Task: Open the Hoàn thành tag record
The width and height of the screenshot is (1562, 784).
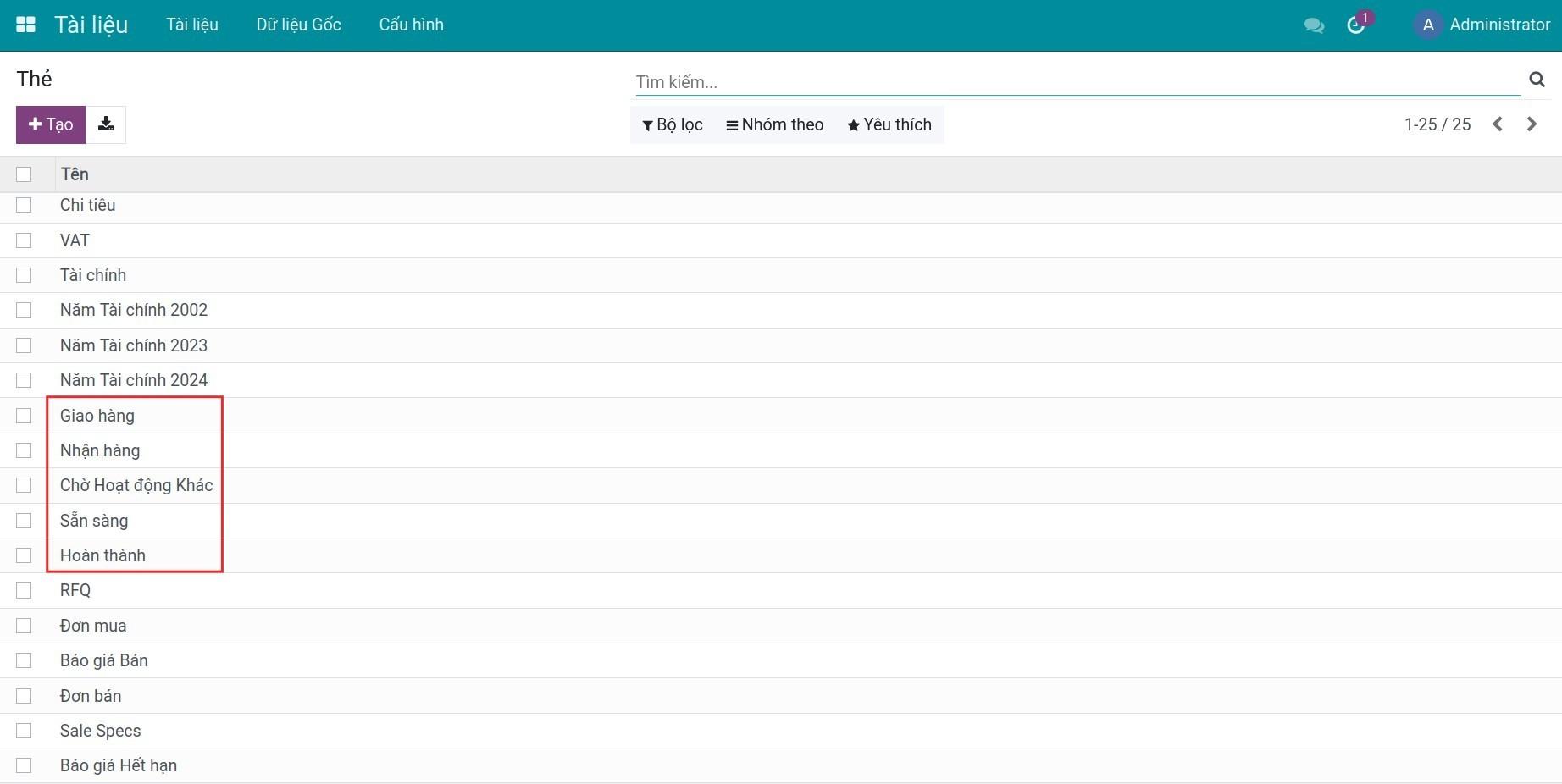Action: click(x=102, y=555)
